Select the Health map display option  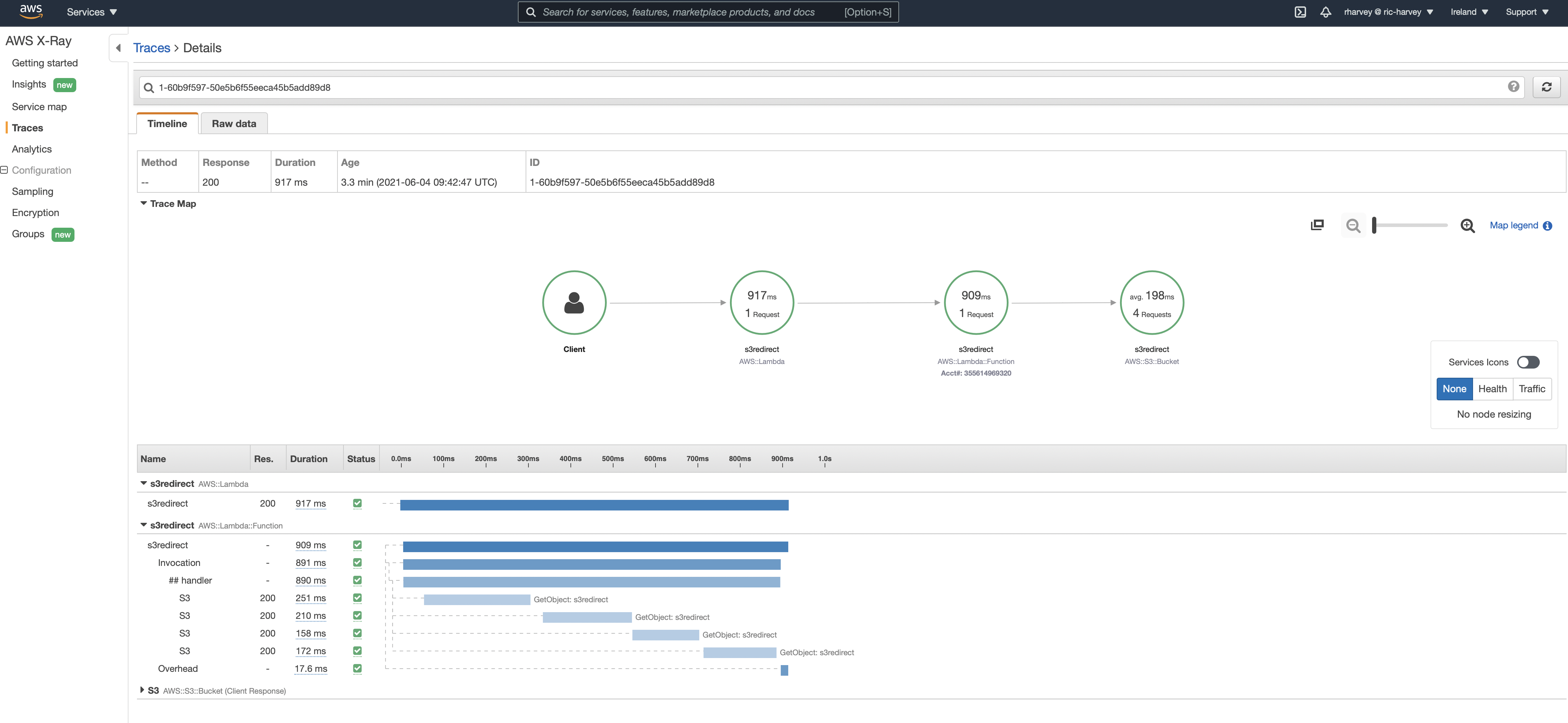(1492, 389)
